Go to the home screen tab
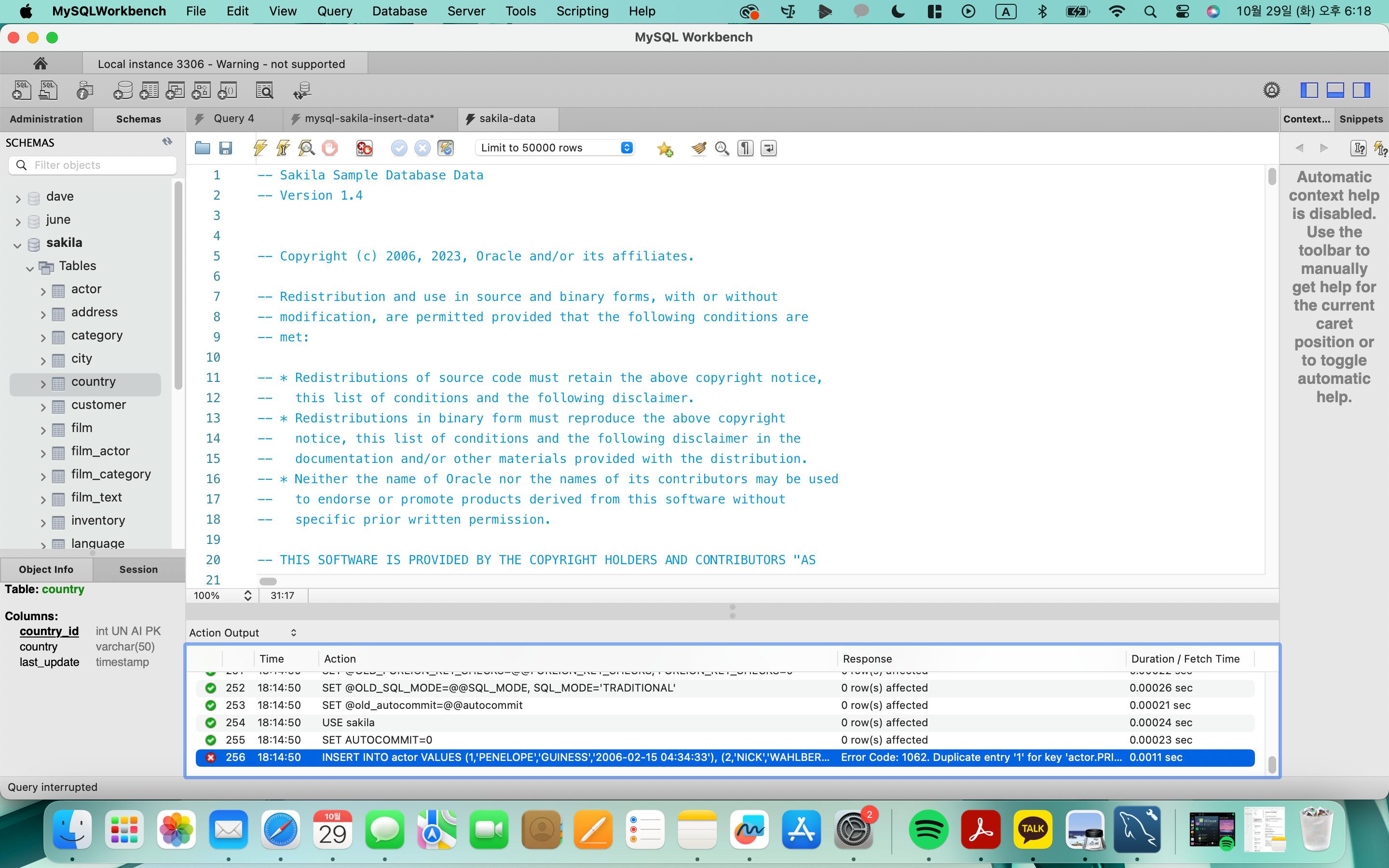This screenshot has height=868, width=1389. click(x=40, y=63)
